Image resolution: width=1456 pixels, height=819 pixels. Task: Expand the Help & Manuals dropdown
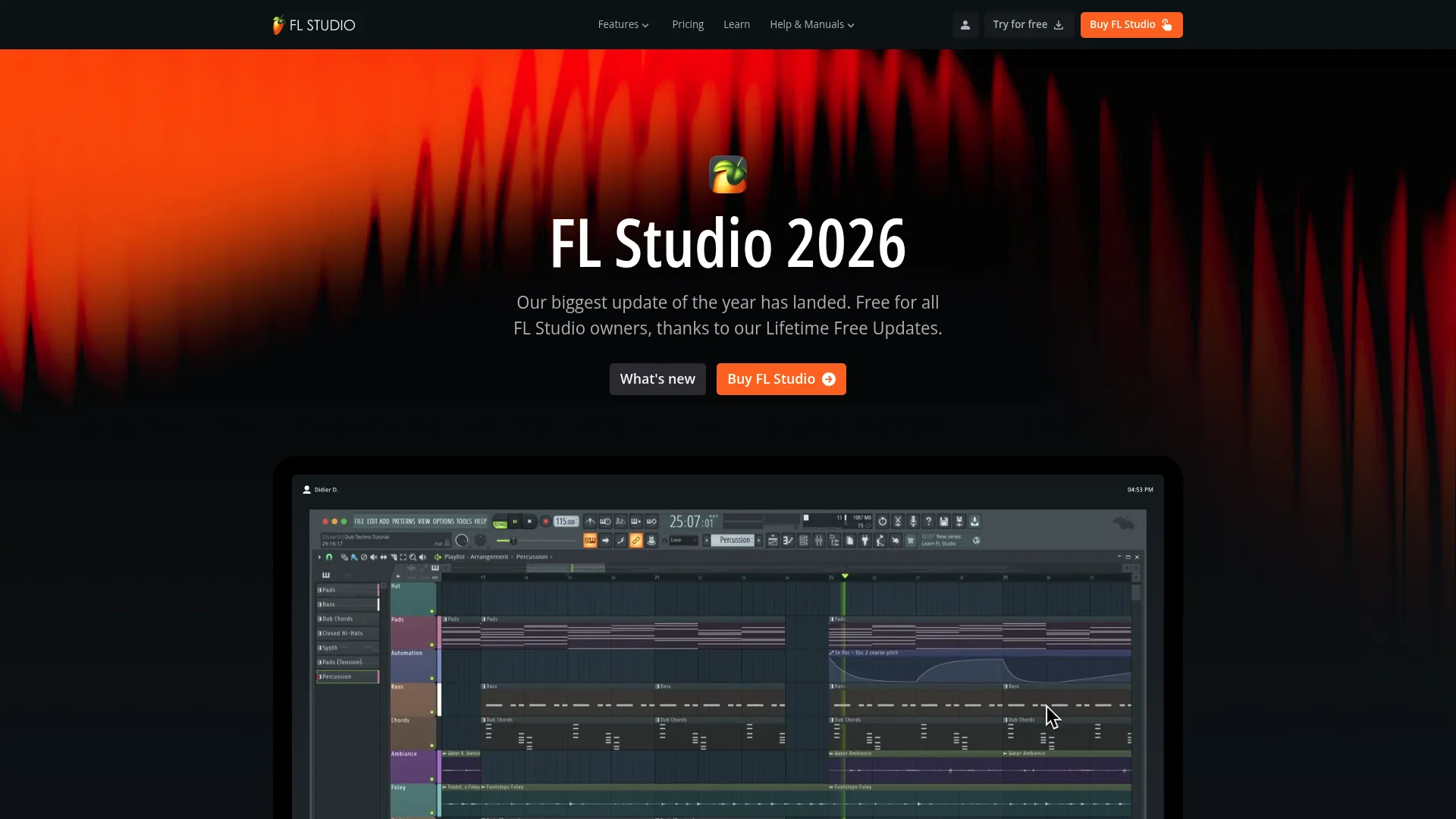point(812,25)
